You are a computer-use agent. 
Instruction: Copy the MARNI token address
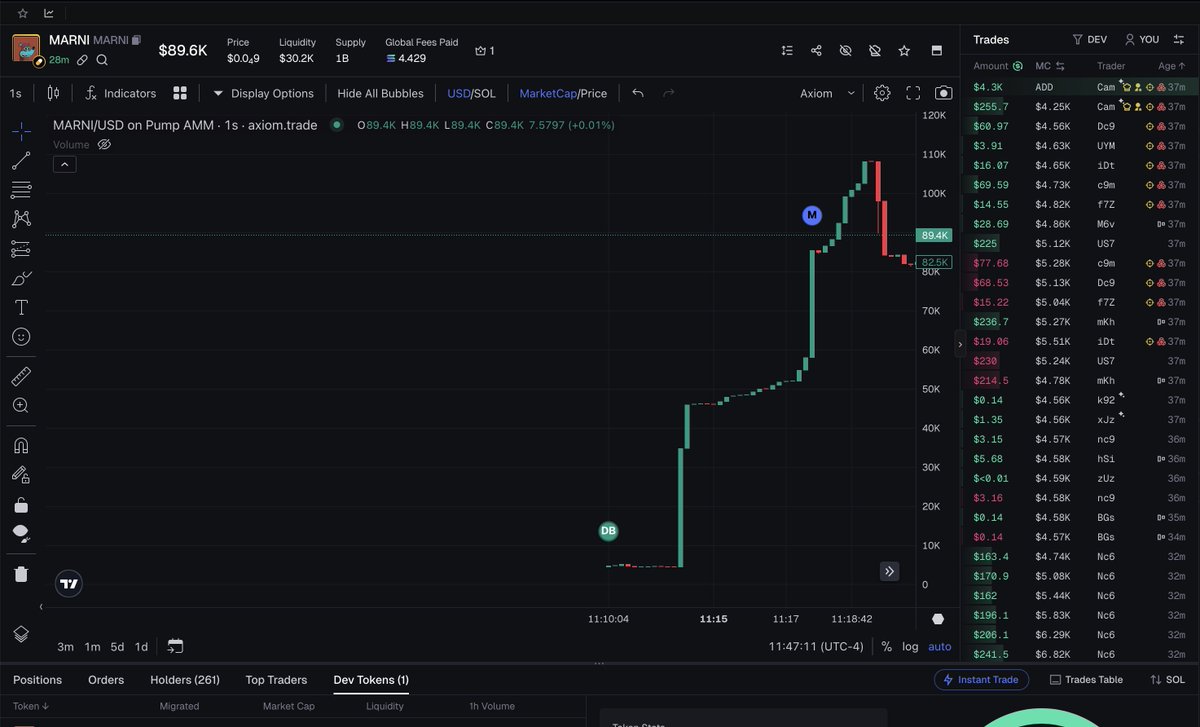[136, 40]
